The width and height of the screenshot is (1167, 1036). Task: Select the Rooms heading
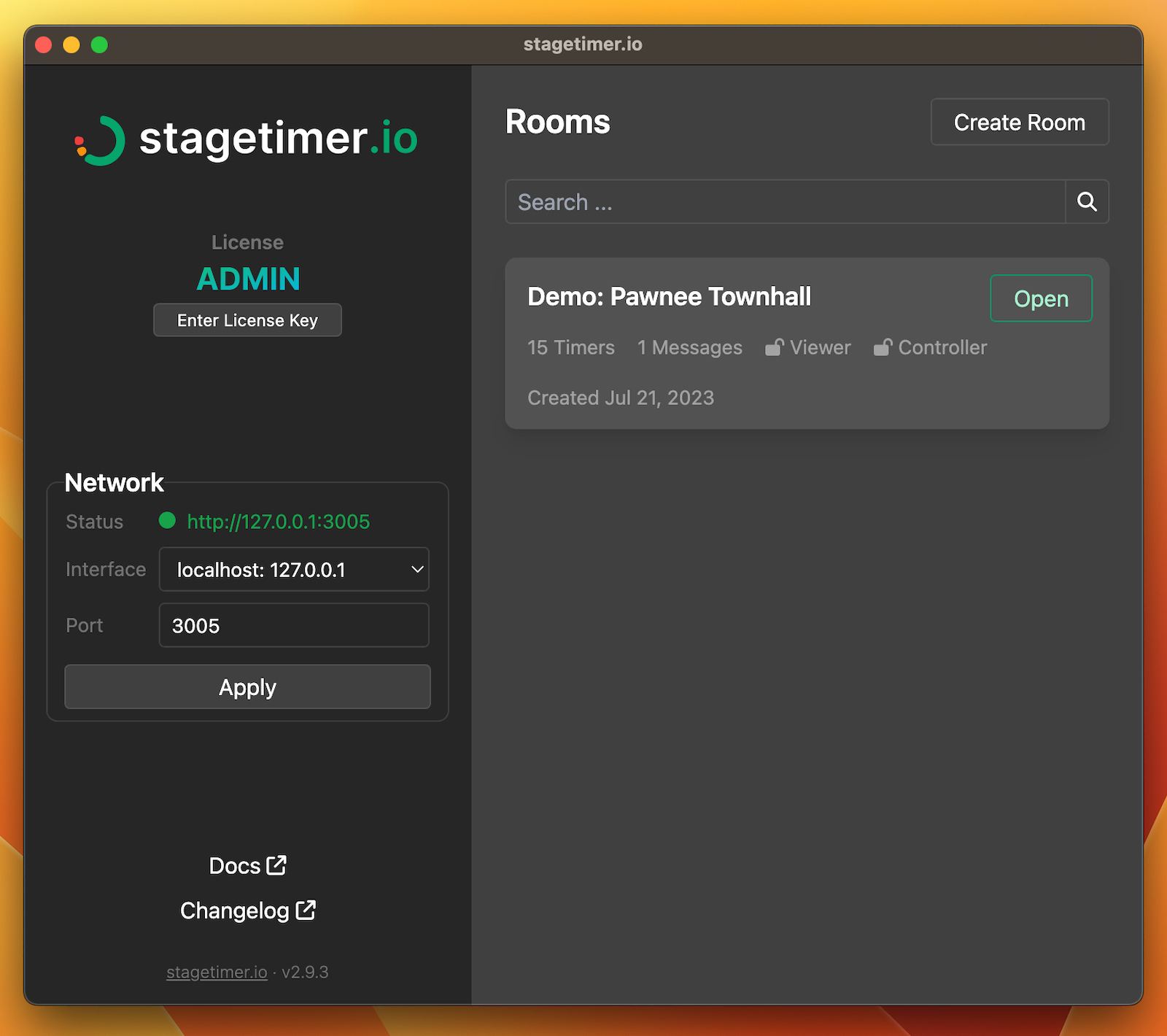[x=557, y=122]
